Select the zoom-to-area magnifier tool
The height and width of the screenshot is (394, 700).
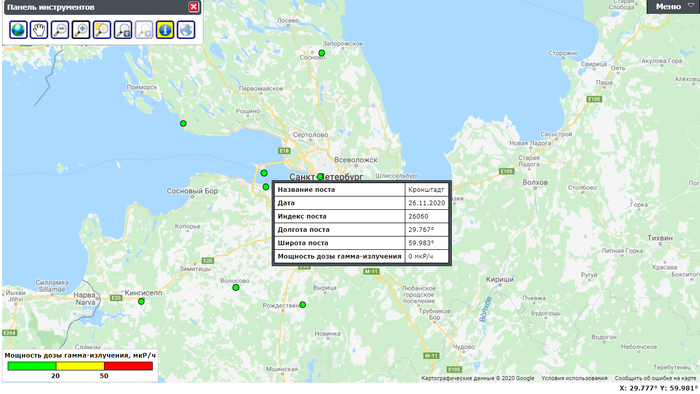pyautogui.click(x=102, y=30)
